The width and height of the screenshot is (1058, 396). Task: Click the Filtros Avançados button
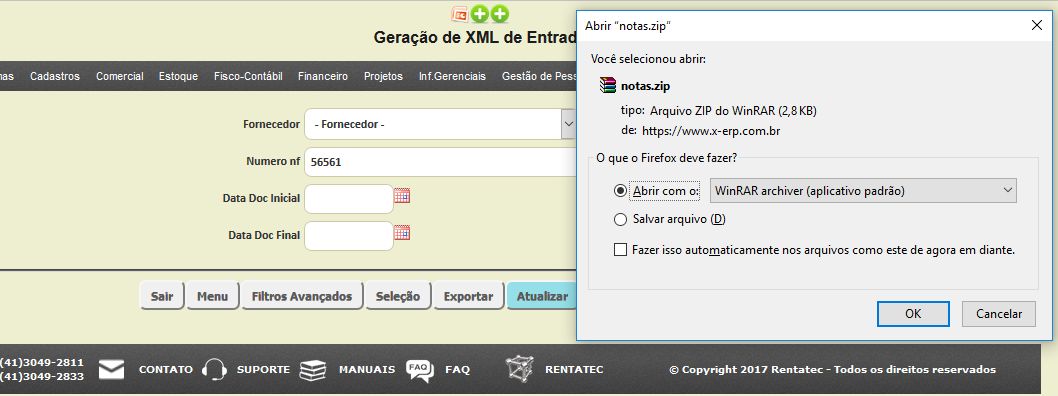(302, 296)
